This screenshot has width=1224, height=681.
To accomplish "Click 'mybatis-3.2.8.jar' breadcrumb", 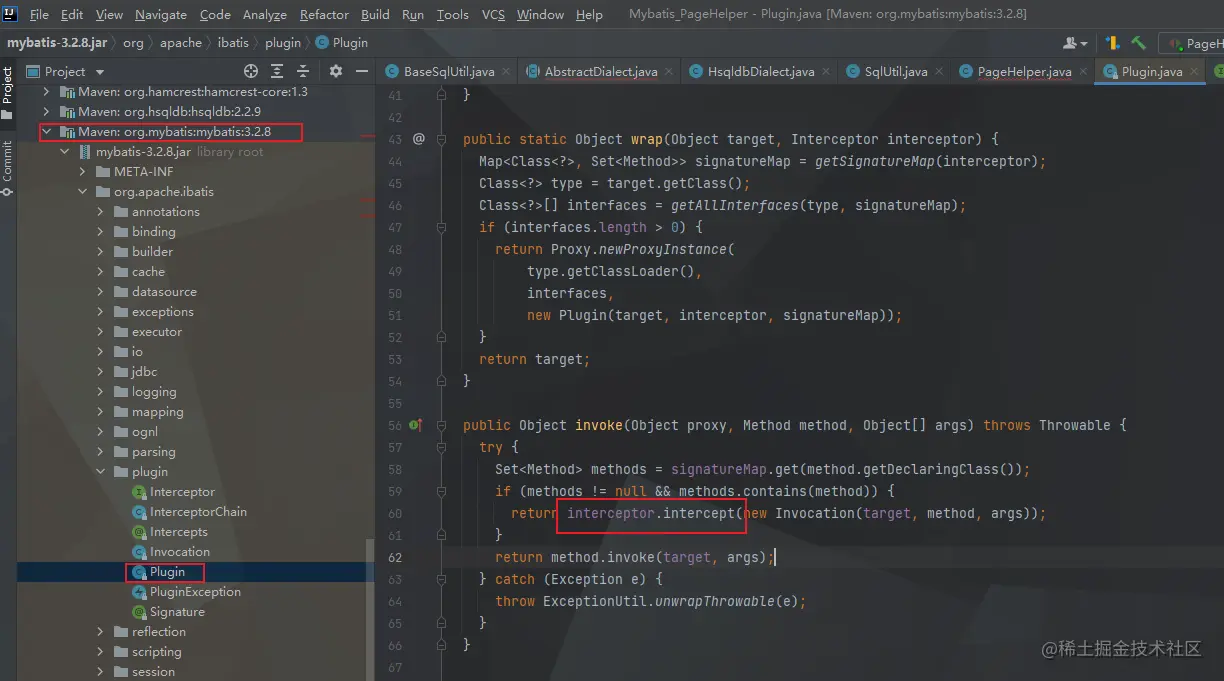I will click(55, 43).
